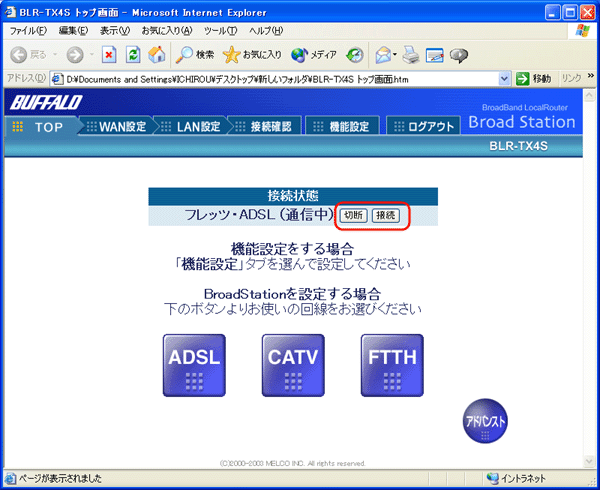Open the アドバンスト round button
Image resolution: width=600 pixels, height=490 pixels.
pos(485,421)
